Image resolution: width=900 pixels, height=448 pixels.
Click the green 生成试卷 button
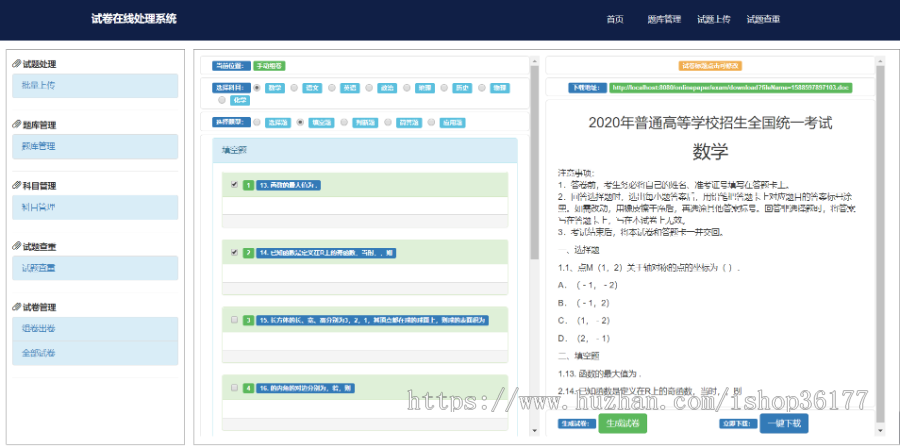tap(622, 423)
